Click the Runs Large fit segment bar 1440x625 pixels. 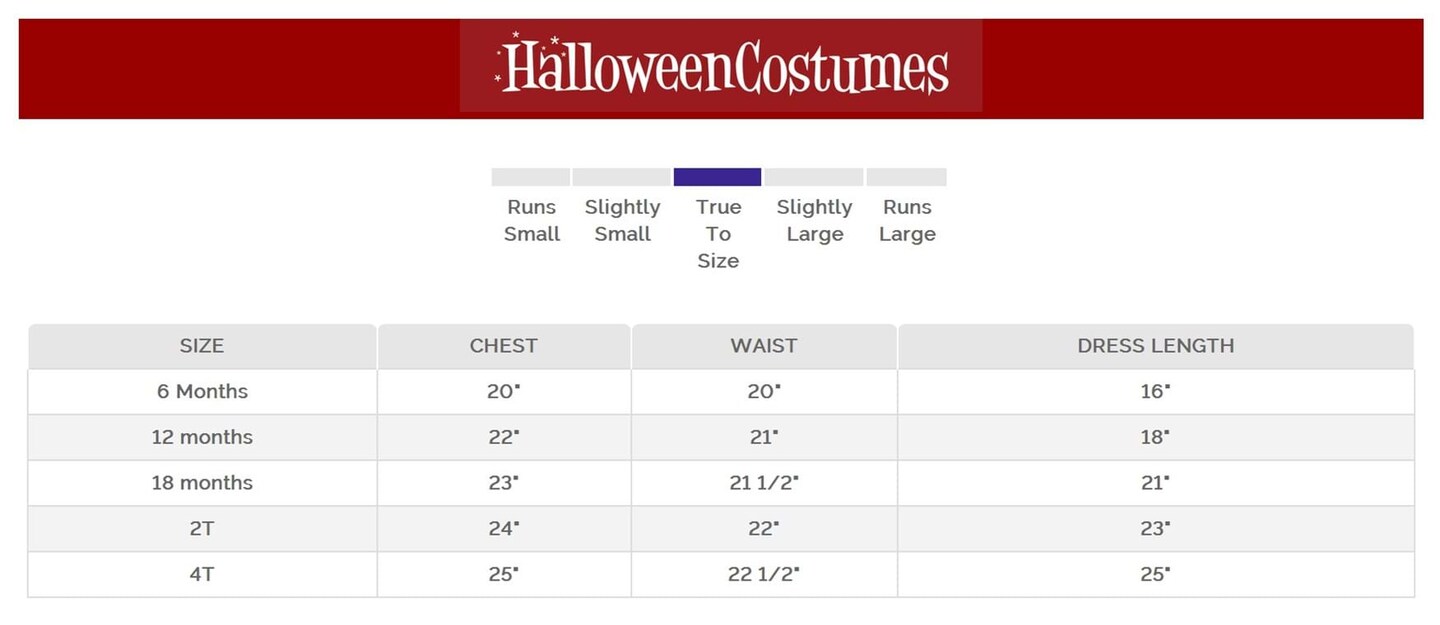tap(906, 177)
